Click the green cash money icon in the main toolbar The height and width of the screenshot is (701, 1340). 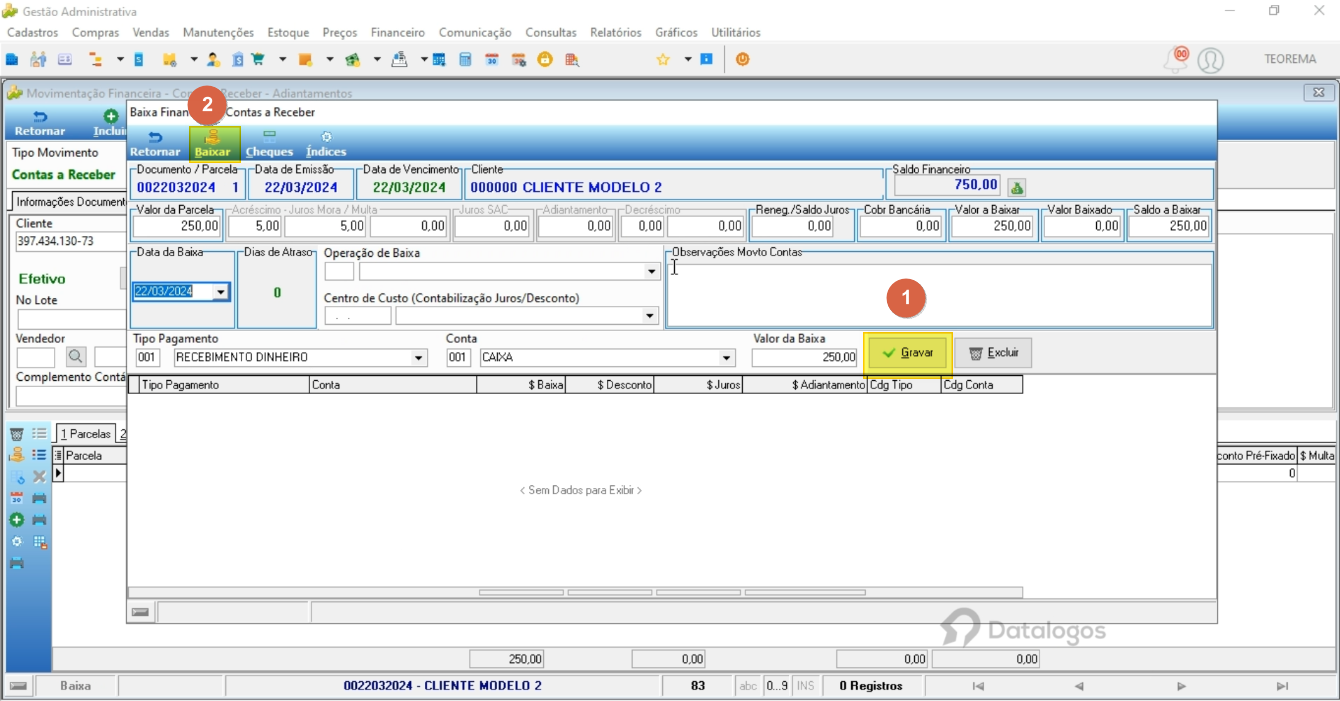[x=352, y=60]
